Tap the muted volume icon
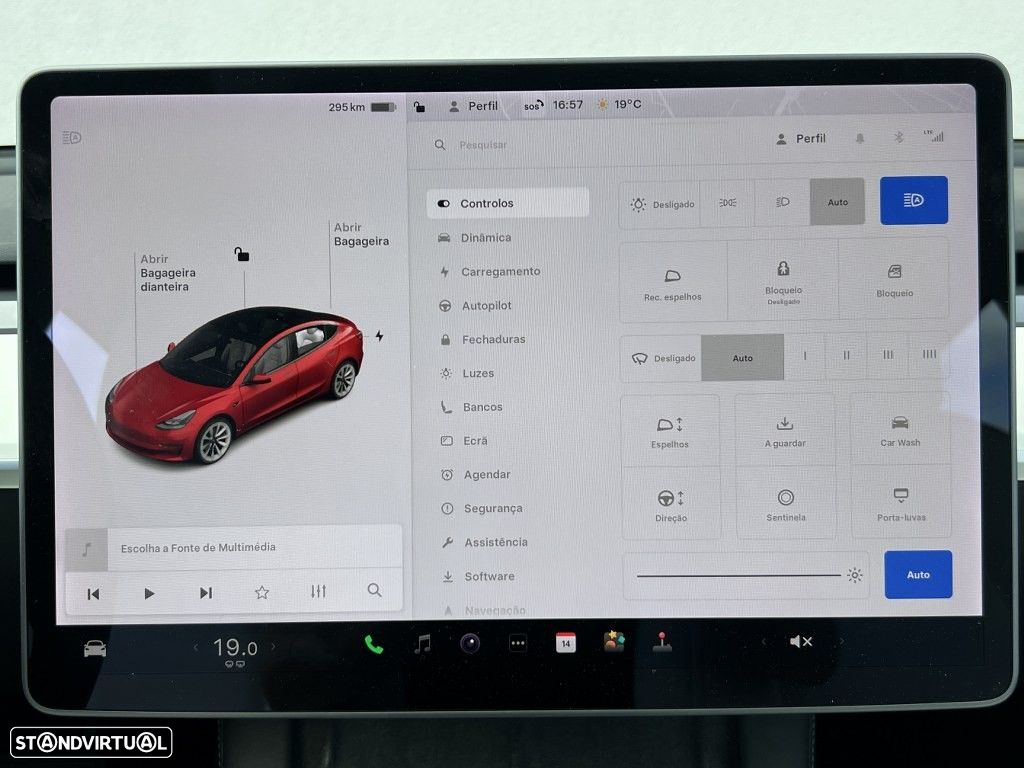The image size is (1024, 768). 801,642
